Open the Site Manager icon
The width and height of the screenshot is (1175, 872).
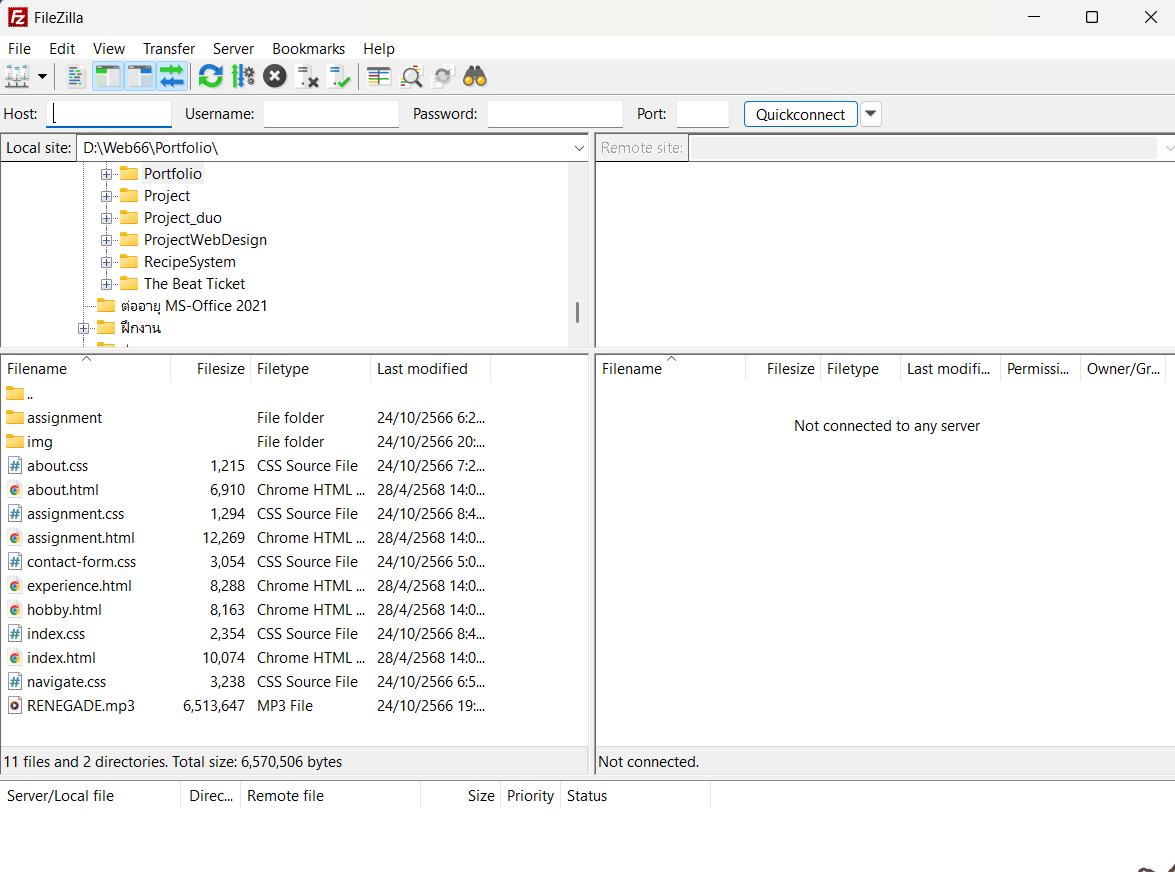click(x=17, y=76)
